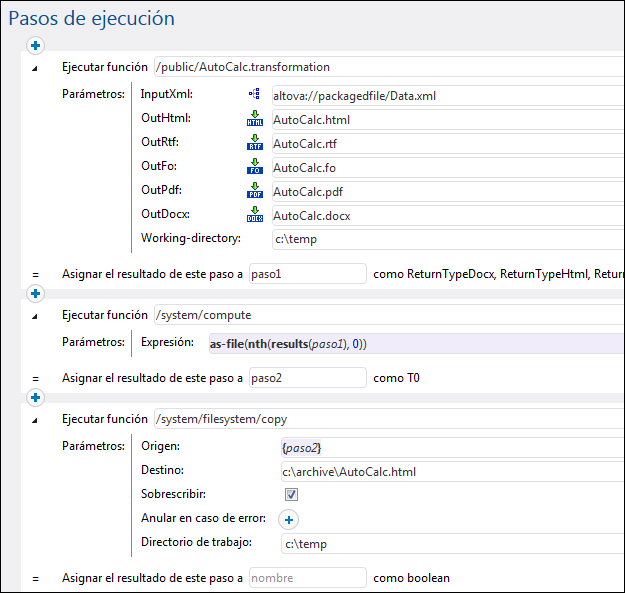
Task: Click the plus icon above the /system/compute step
Action: tap(36, 293)
